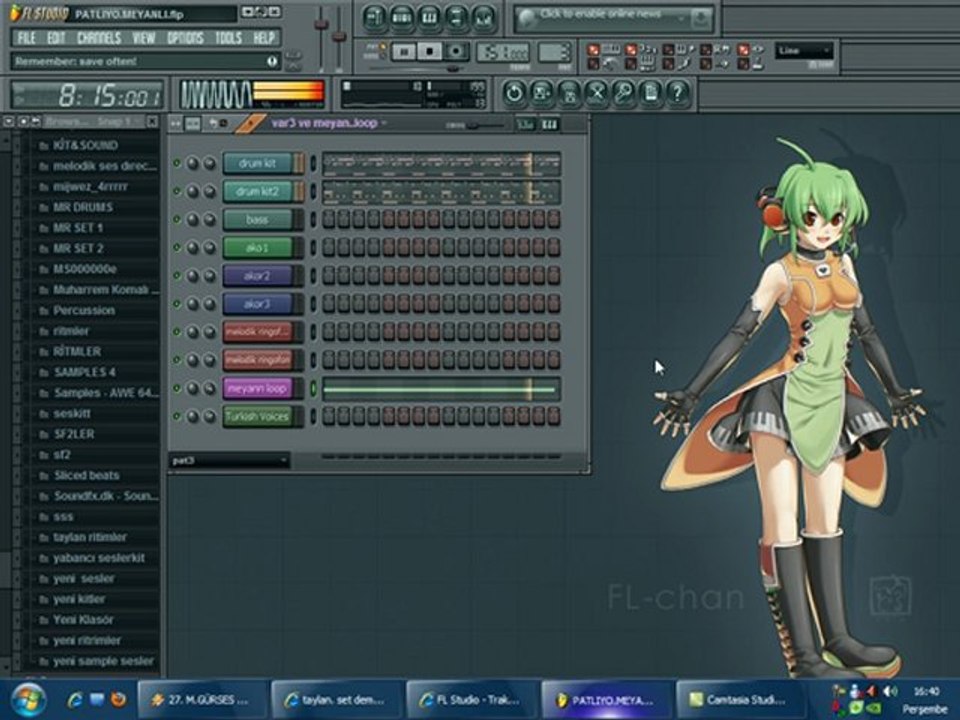Click the one-click recording magnifier icon
The width and height of the screenshot is (960, 720).
pos(623,93)
